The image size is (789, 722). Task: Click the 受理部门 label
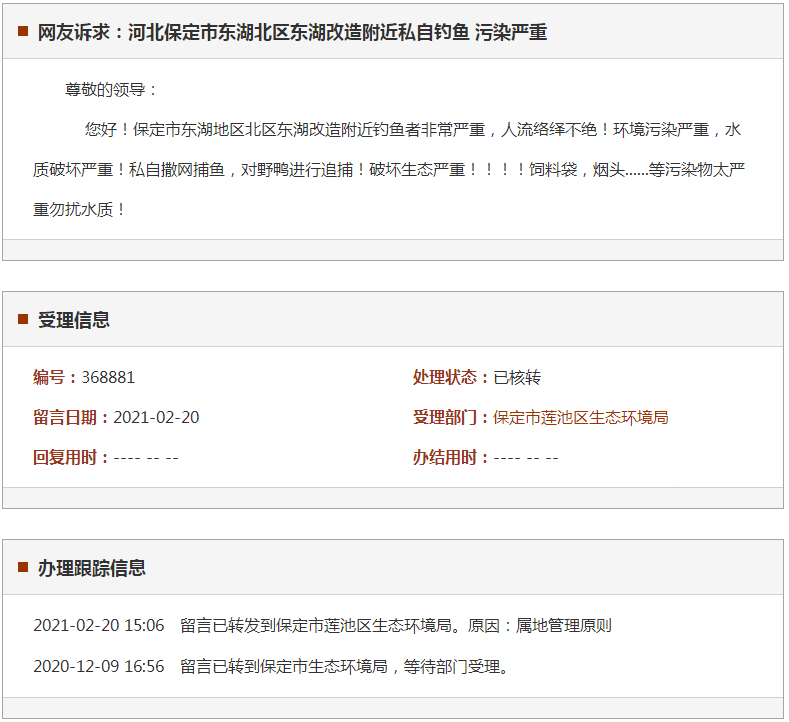click(450, 417)
